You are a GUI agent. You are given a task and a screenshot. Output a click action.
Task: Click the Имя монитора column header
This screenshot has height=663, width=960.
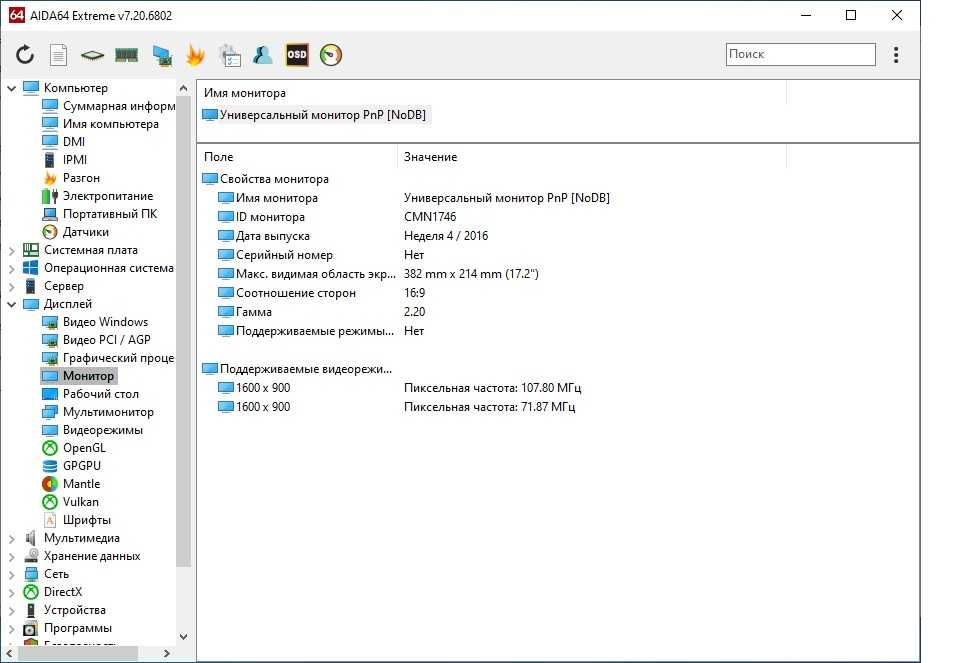(245, 93)
